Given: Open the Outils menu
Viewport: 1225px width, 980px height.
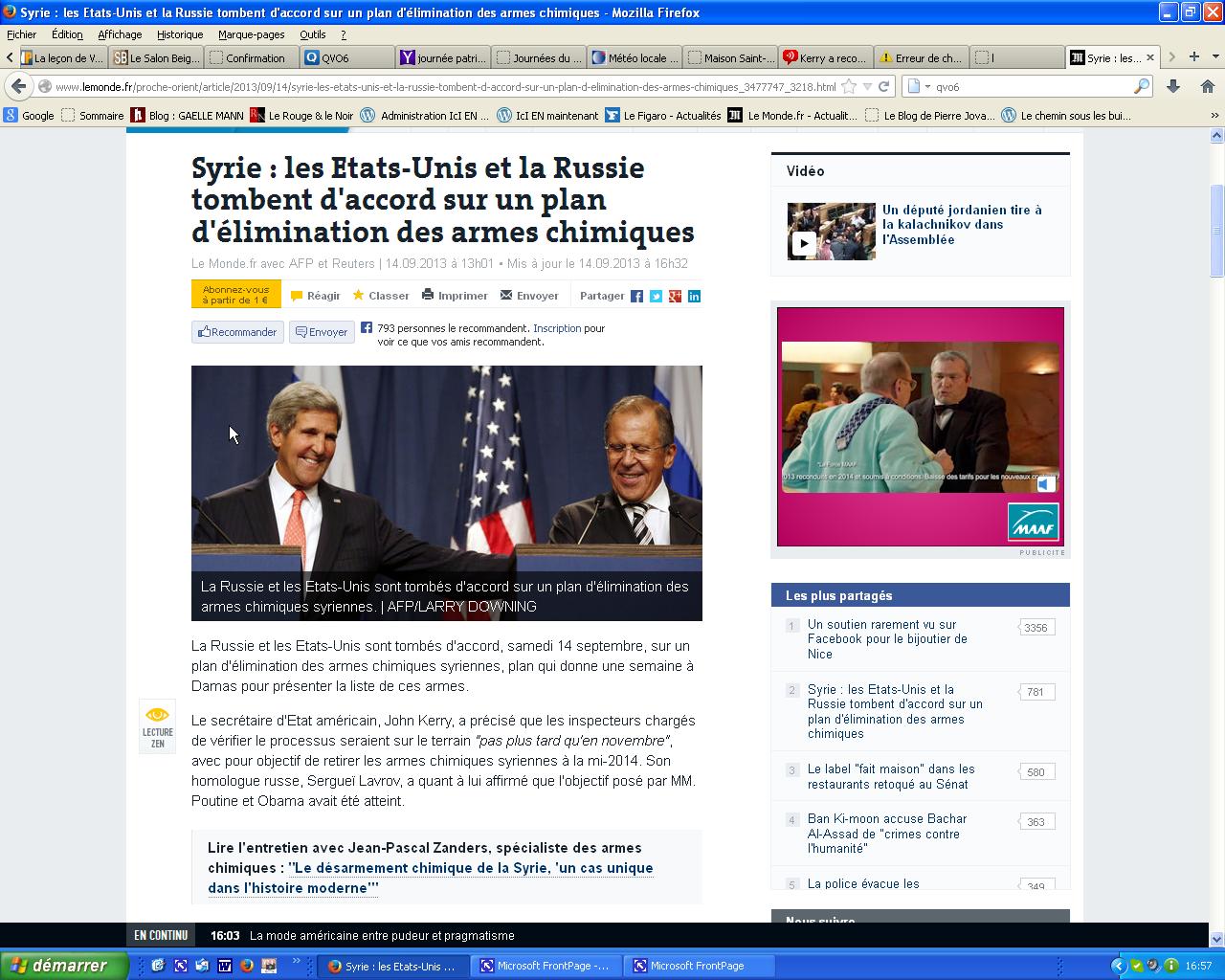Looking at the screenshot, I should [x=313, y=34].
